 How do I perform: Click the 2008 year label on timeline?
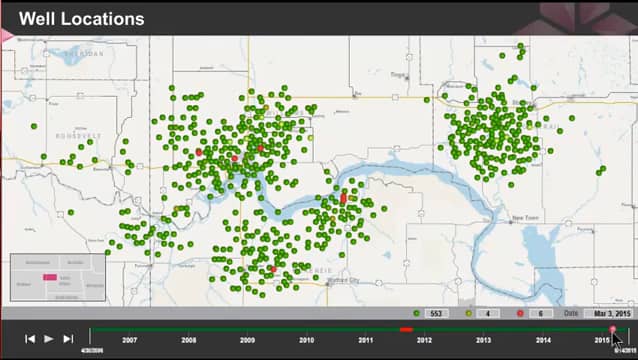[188, 340]
